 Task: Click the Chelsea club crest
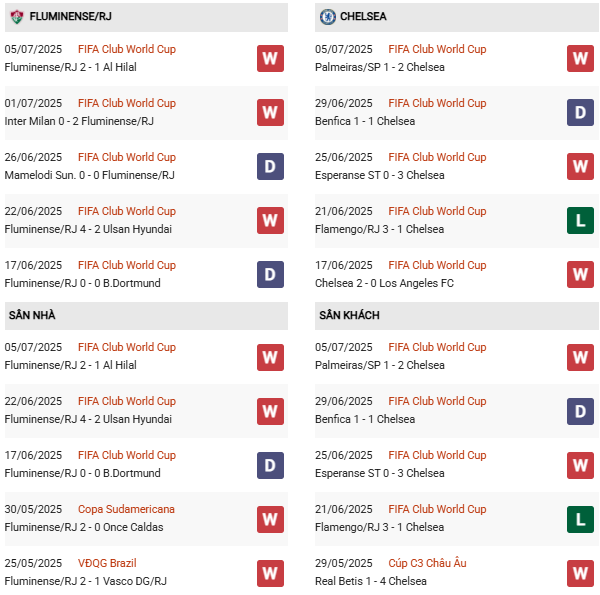[x=327, y=16]
